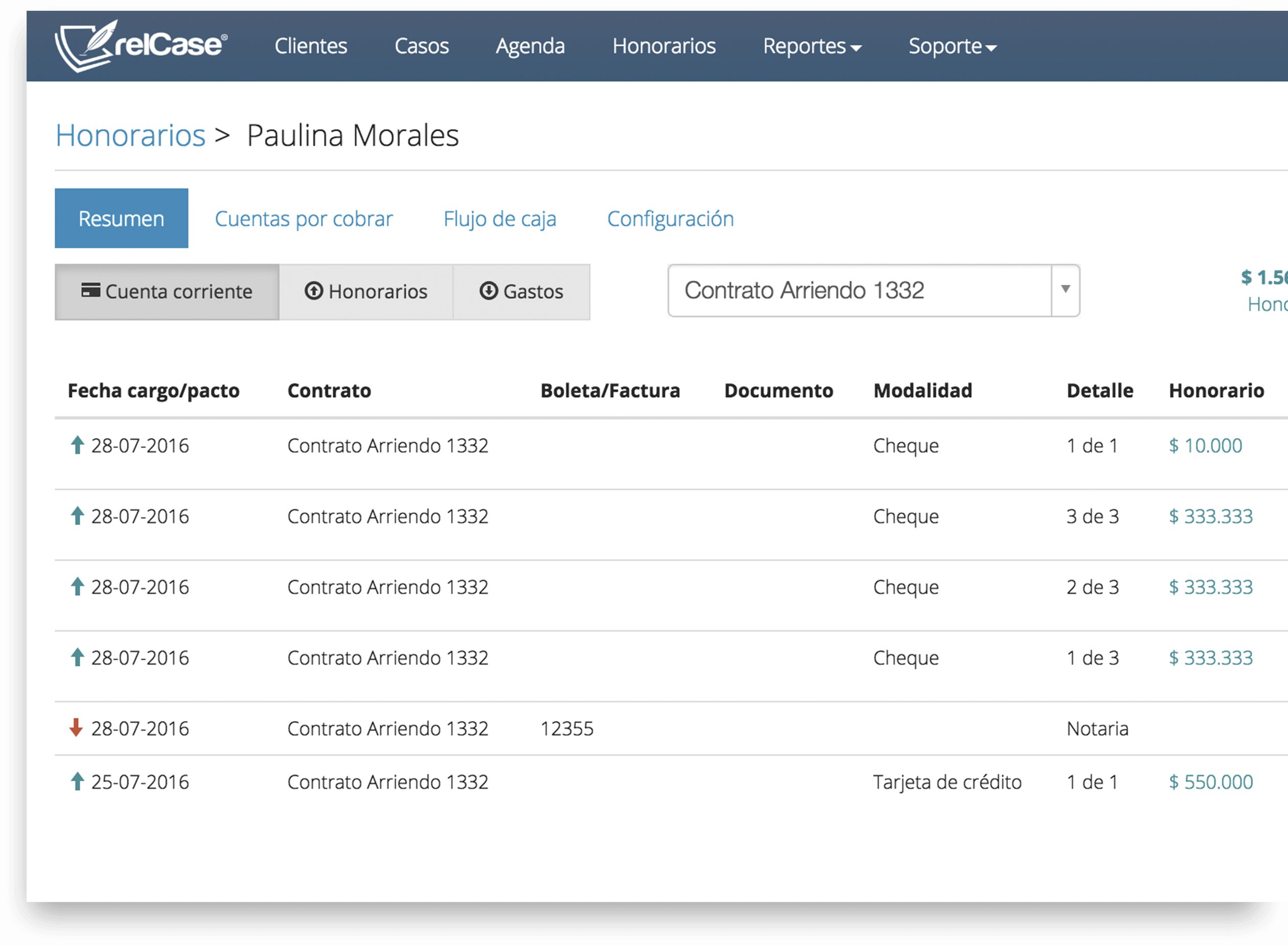Click boleta number 12355

pyautogui.click(x=568, y=728)
